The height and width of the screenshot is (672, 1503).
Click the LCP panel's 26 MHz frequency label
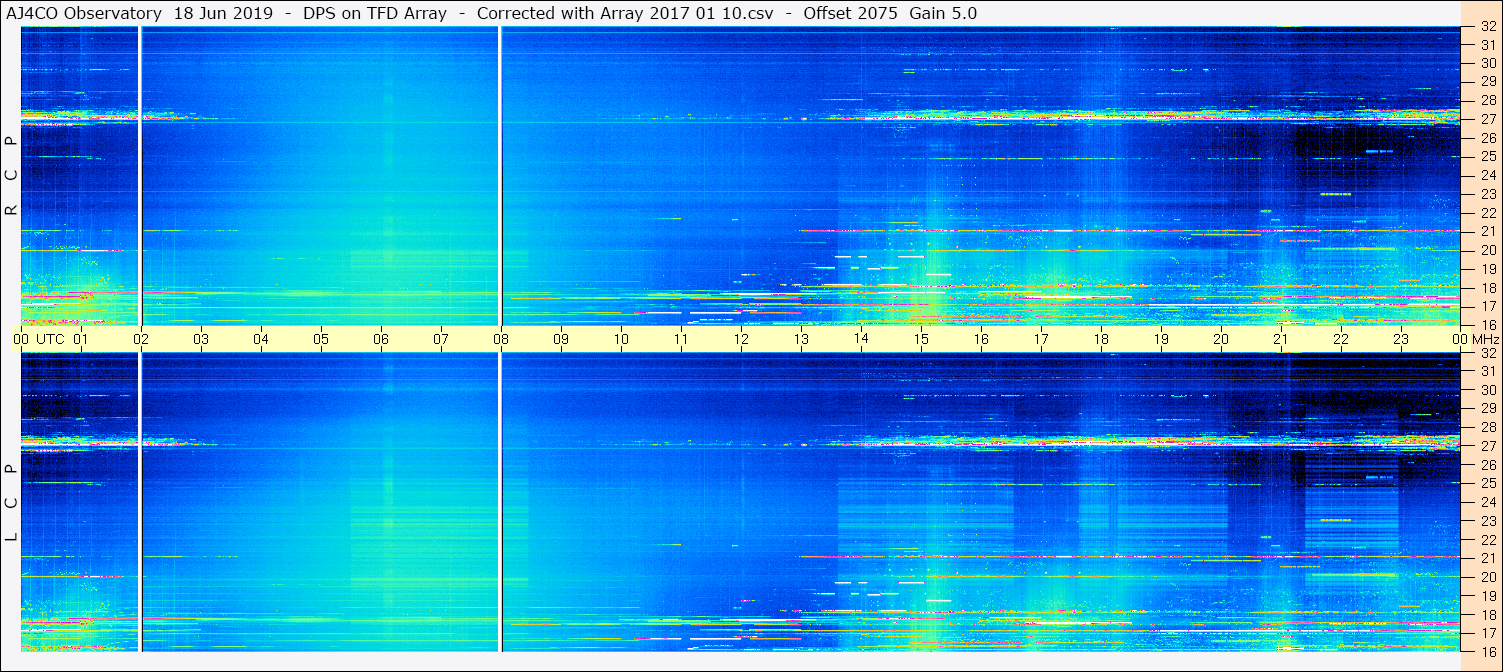pyautogui.click(x=1488, y=464)
